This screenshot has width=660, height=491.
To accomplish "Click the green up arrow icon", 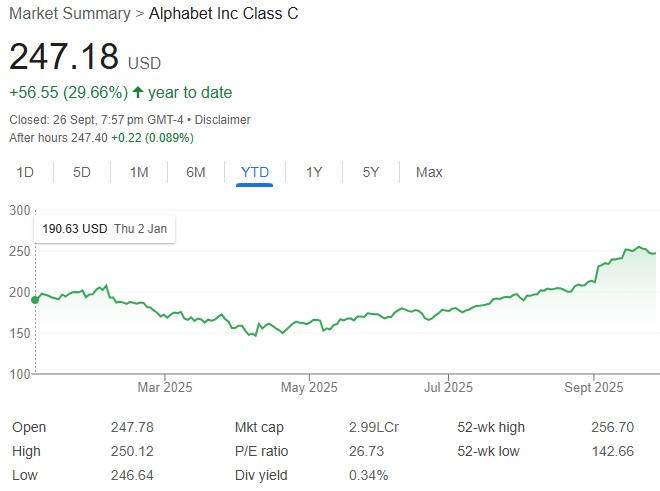I will pos(138,93).
